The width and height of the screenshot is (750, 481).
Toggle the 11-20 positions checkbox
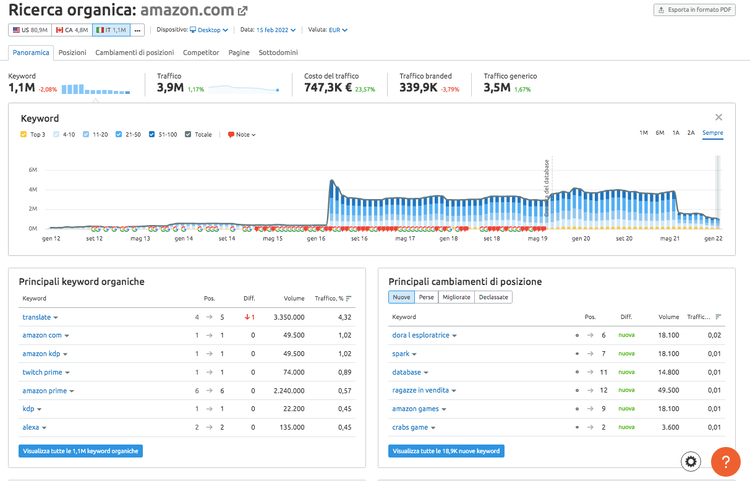86,134
